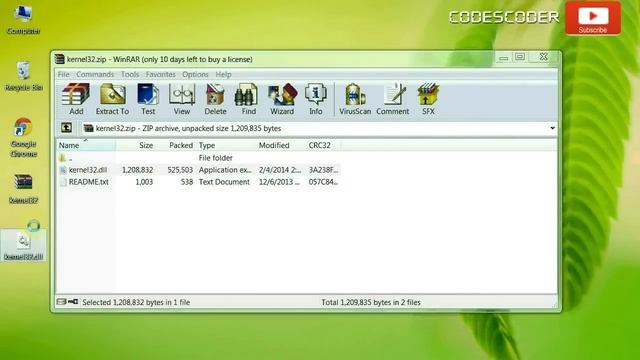Select the Recycle Bin desktop icon
Image resolution: width=640 pixels, height=360 pixels.
[23, 77]
